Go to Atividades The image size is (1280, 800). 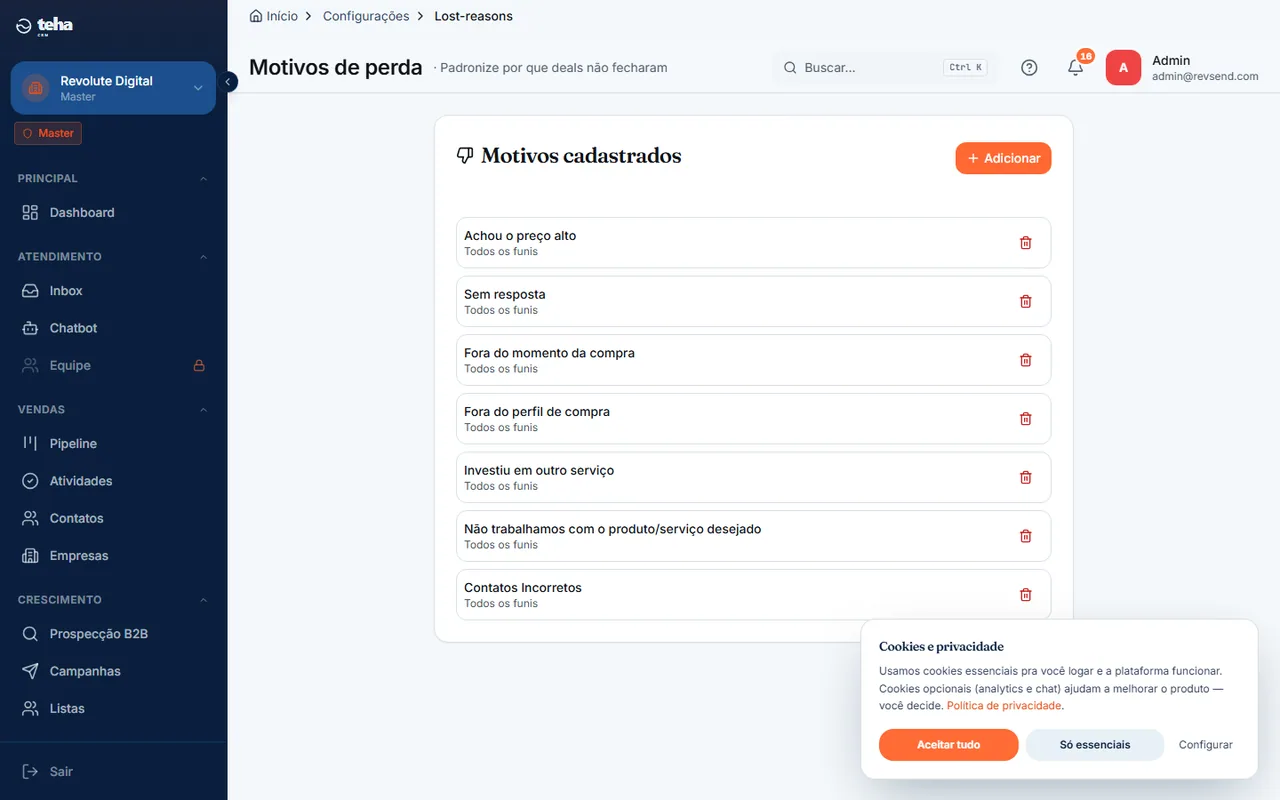point(114,481)
